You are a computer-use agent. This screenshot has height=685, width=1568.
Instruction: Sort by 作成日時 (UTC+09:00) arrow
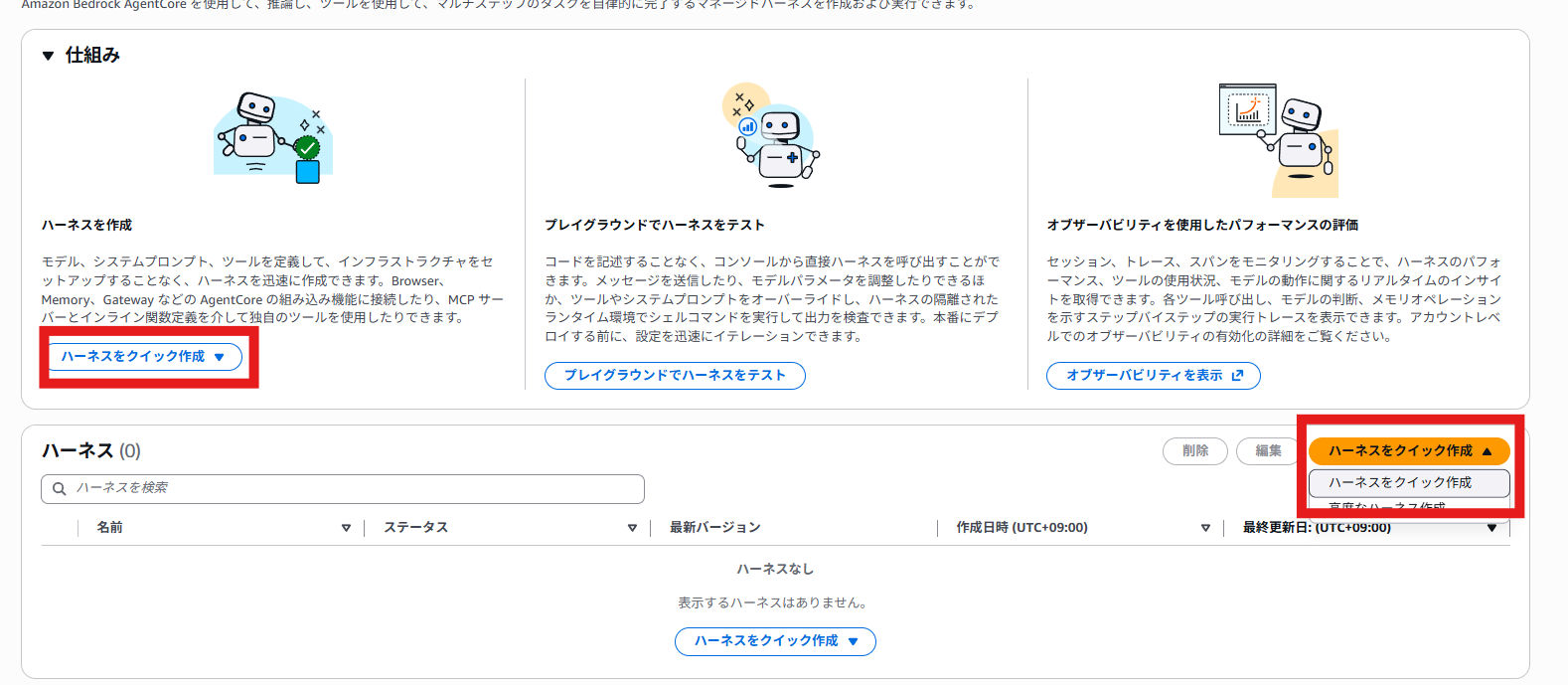[x=1205, y=528]
